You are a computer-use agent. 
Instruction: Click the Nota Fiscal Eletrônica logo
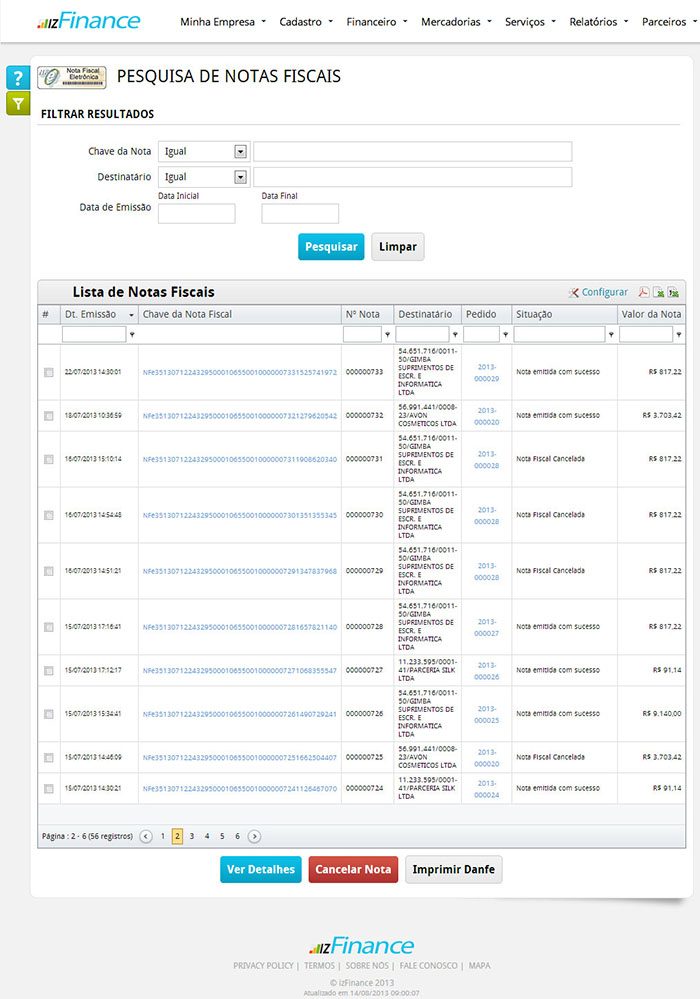[x=71, y=77]
